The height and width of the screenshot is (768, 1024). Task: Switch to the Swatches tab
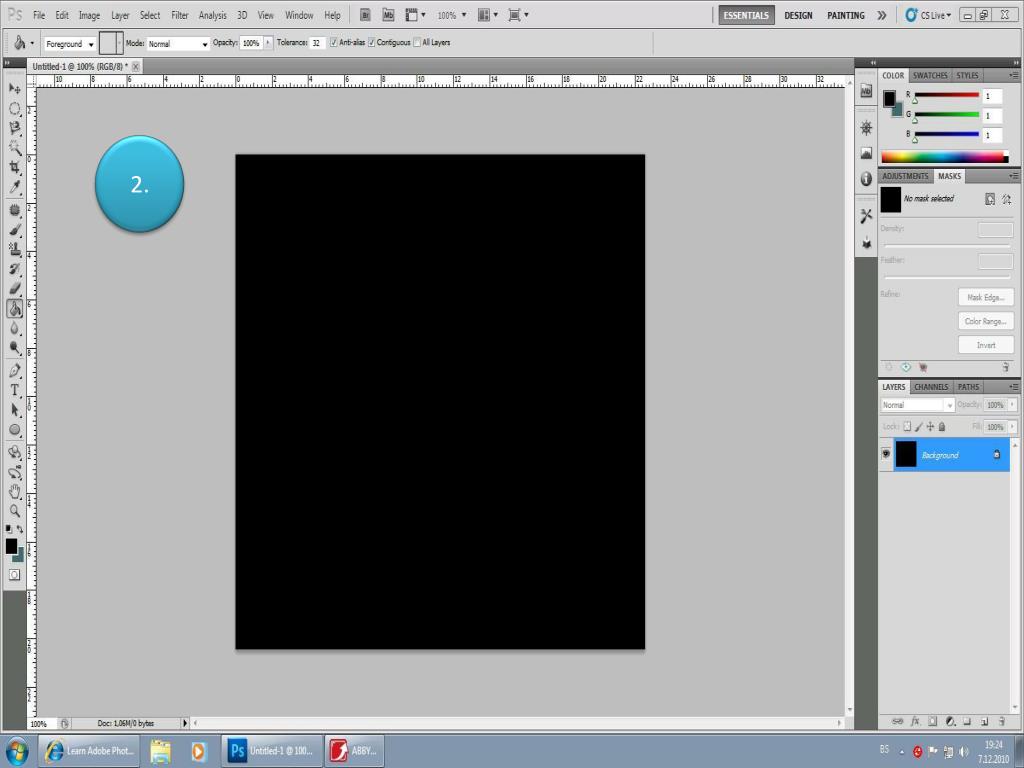pos(930,75)
